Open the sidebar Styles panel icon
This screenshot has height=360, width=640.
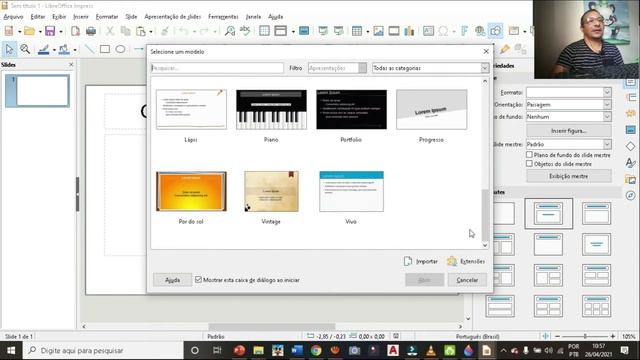[631, 162]
